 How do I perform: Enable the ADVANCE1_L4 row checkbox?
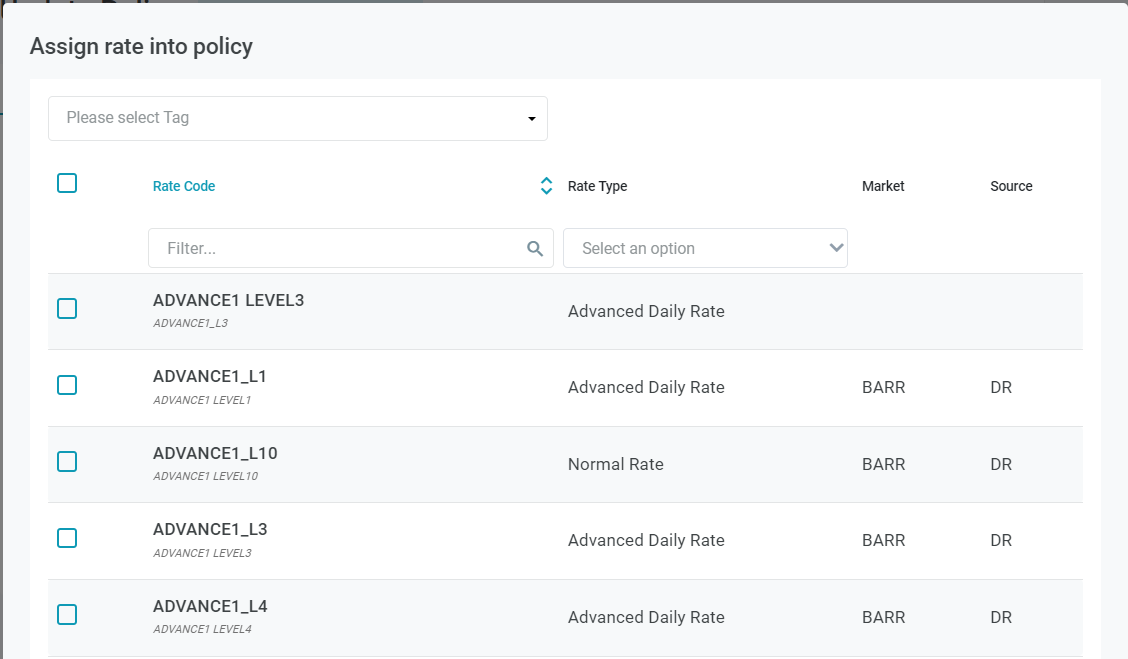(67, 615)
